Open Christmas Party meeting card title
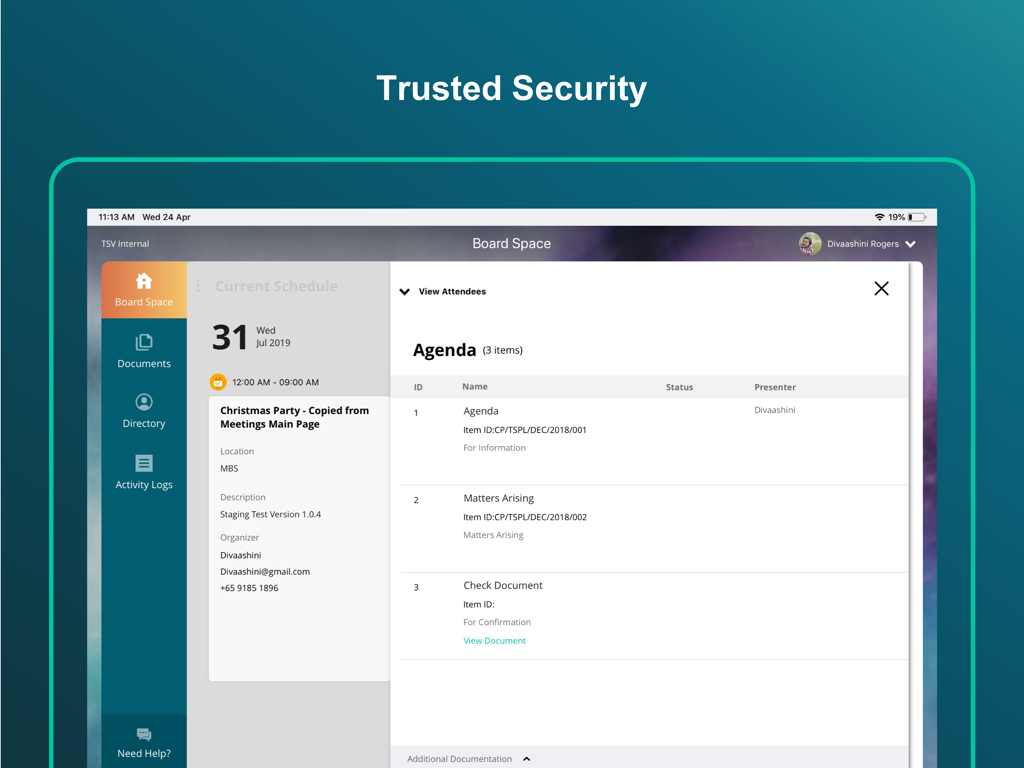This screenshot has width=1024, height=768. pos(294,417)
